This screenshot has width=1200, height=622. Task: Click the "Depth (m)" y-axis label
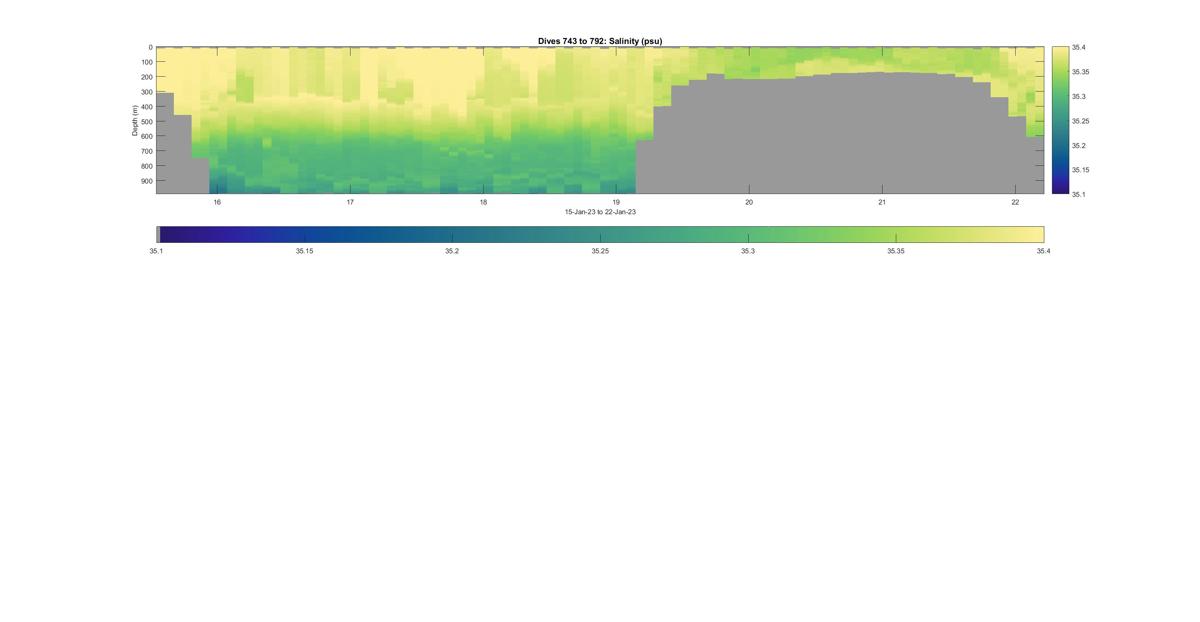point(134,120)
